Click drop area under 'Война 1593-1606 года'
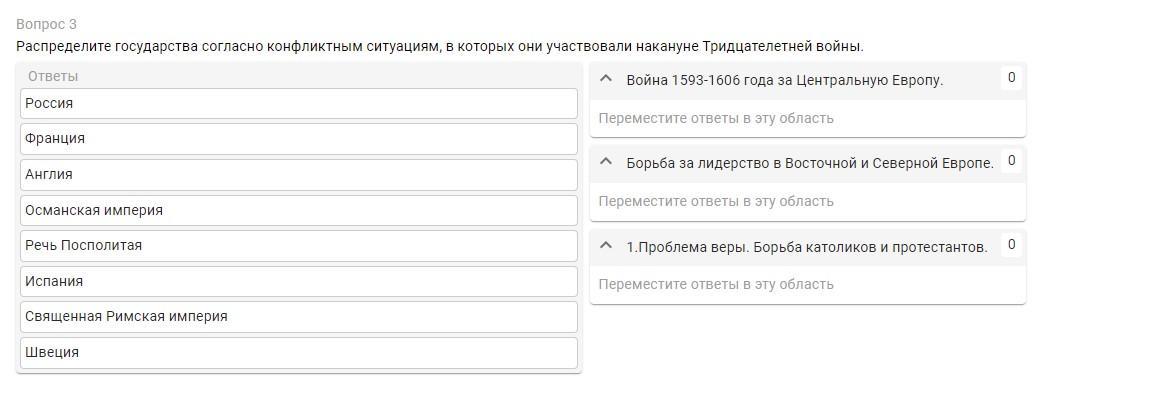This screenshot has height=414, width=1164. [x=807, y=119]
